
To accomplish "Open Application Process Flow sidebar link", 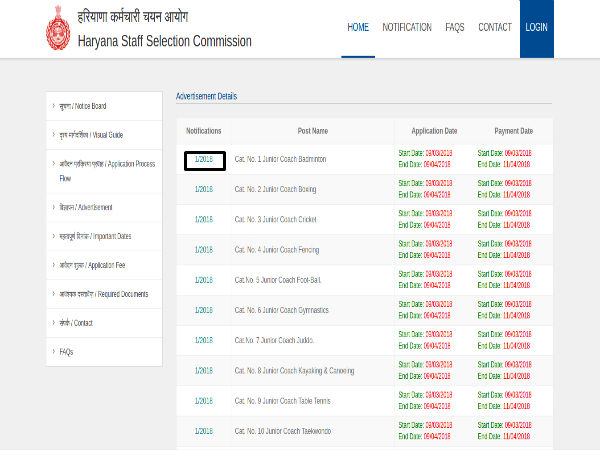I will 107,171.
